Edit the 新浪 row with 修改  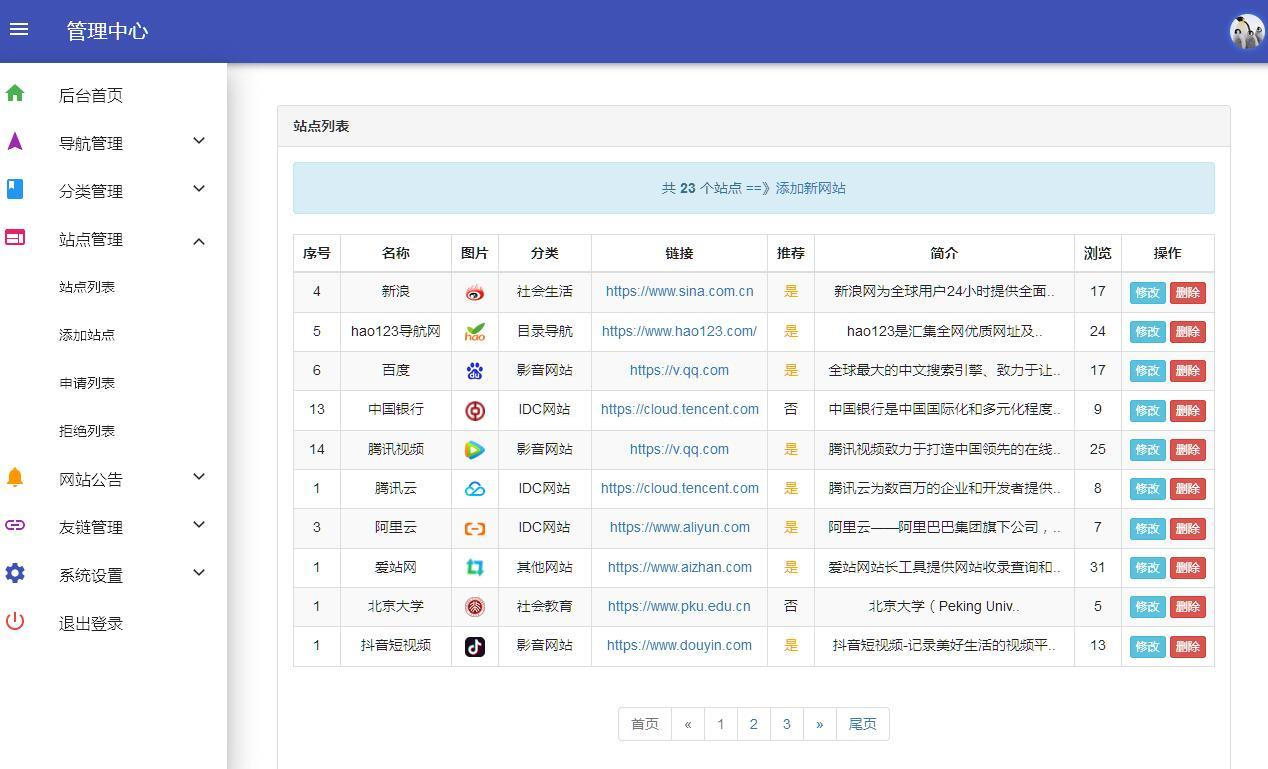click(x=1147, y=292)
